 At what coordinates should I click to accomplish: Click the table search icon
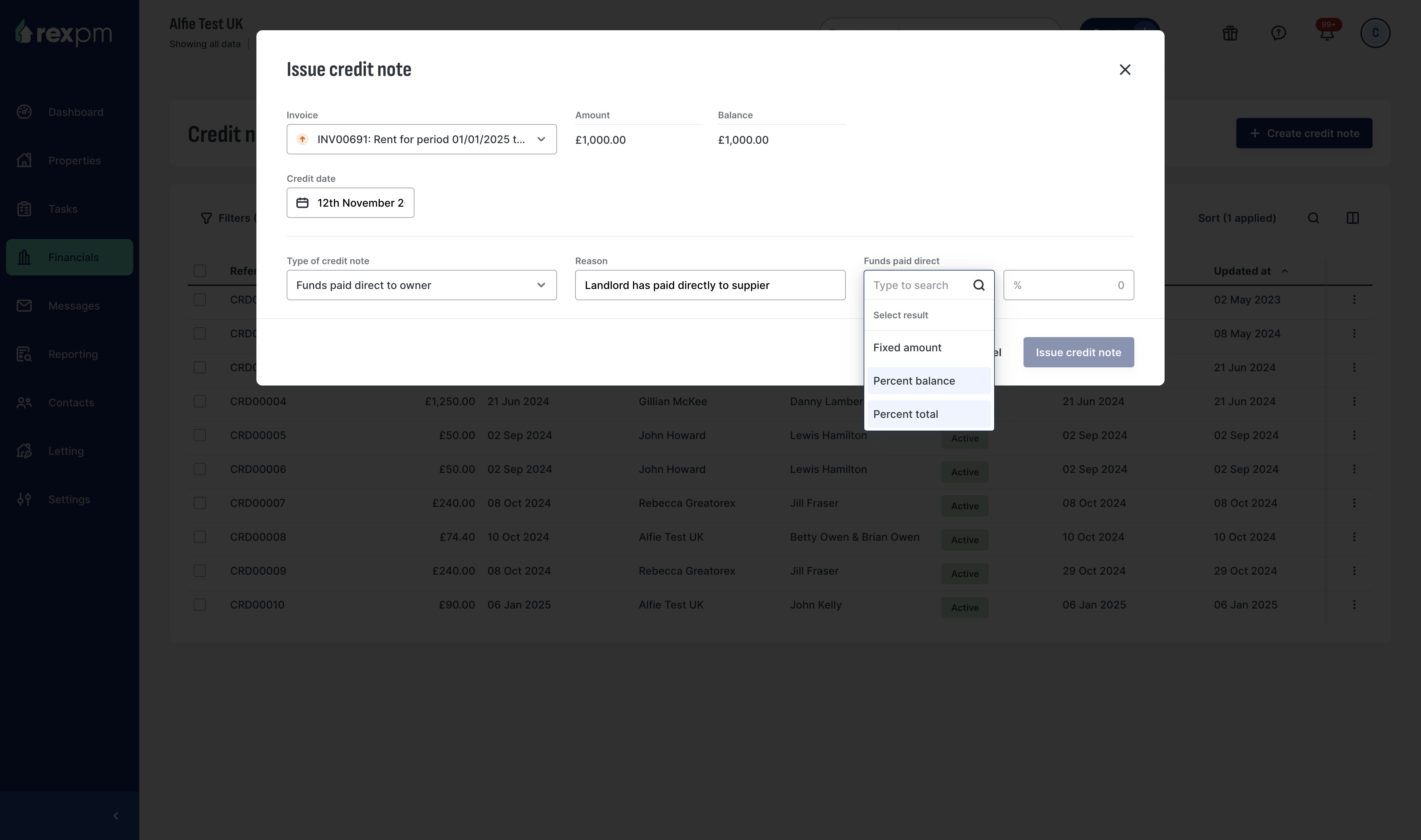[1314, 218]
